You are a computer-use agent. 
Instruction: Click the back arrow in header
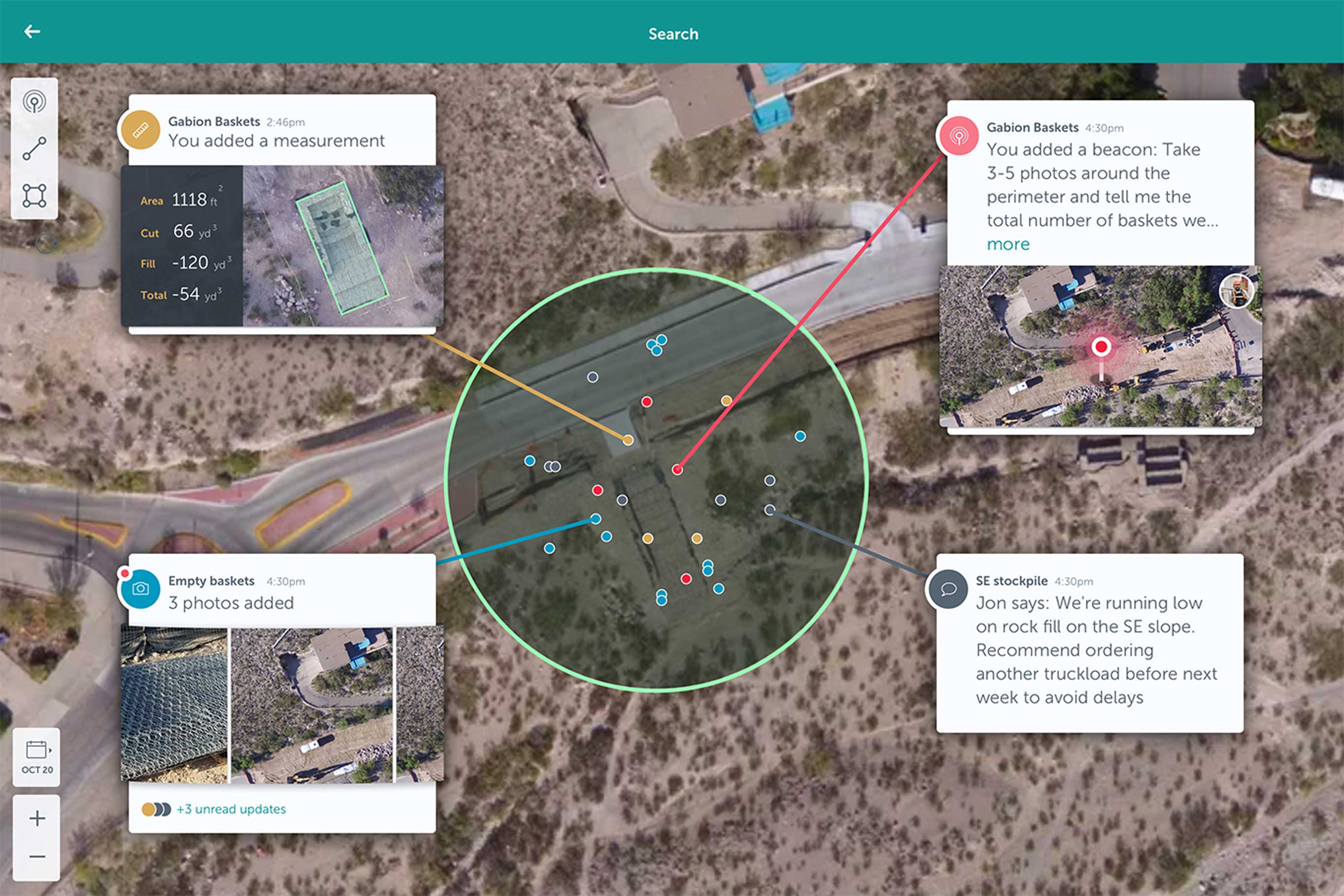click(x=32, y=32)
